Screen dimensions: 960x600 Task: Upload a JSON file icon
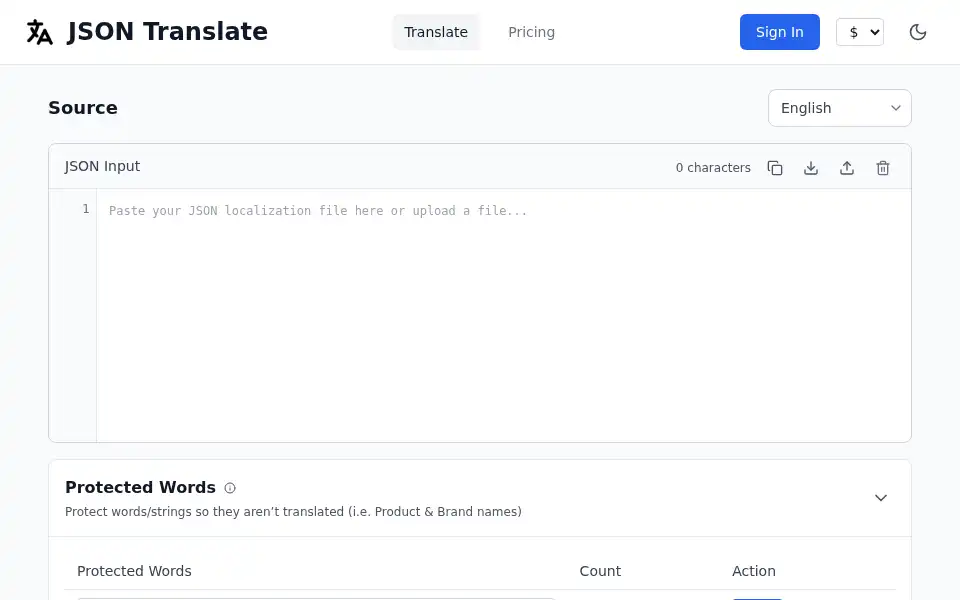click(x=847, y=168)
